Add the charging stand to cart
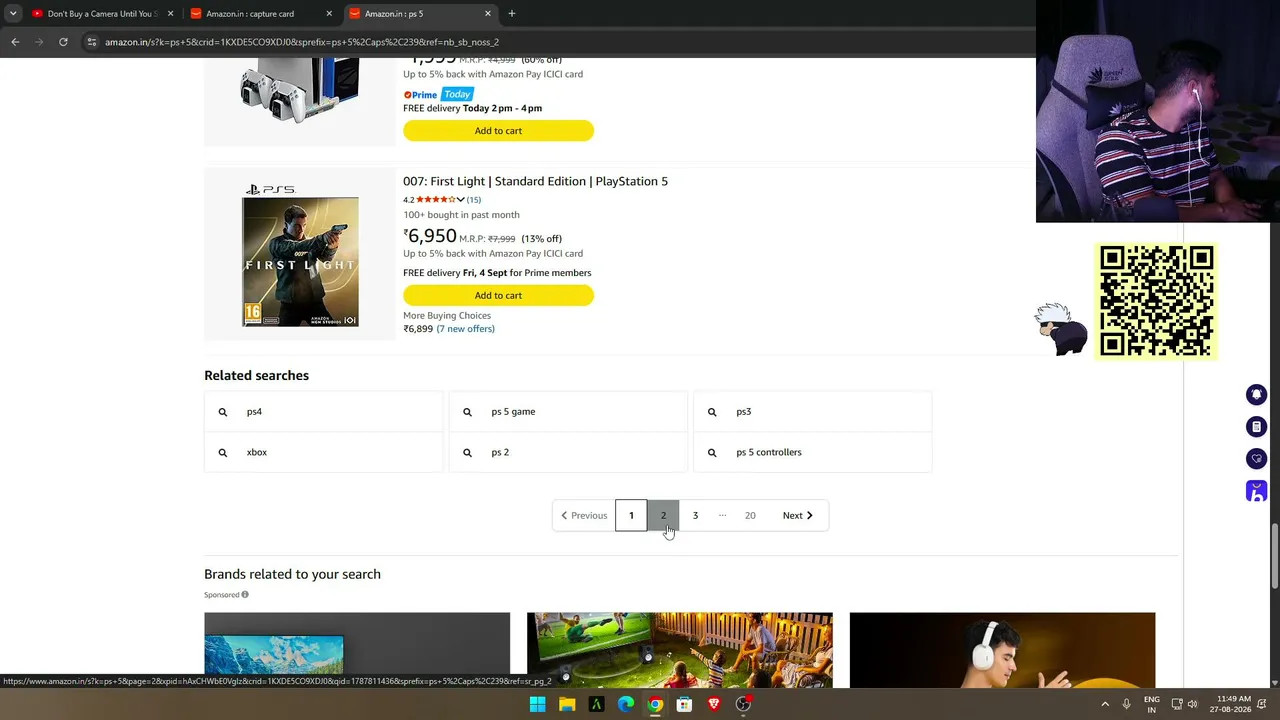The height and width of the screenshot is (720, 1280). click(x=498, y=131)
